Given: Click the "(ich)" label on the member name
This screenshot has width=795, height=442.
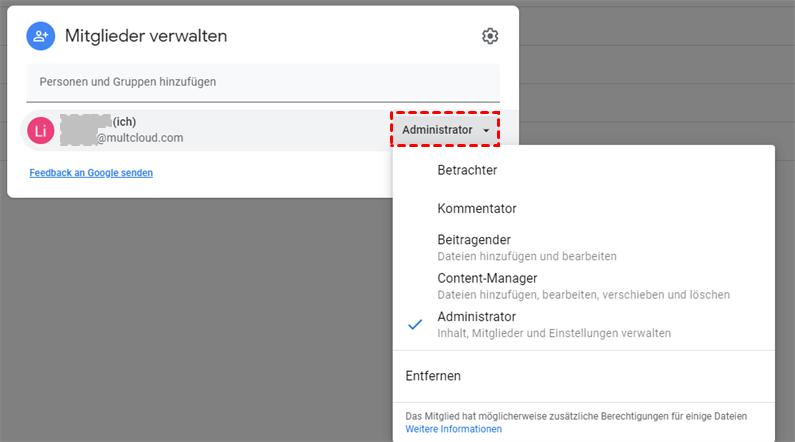Looking at the screenshot, I should (123, 122).
